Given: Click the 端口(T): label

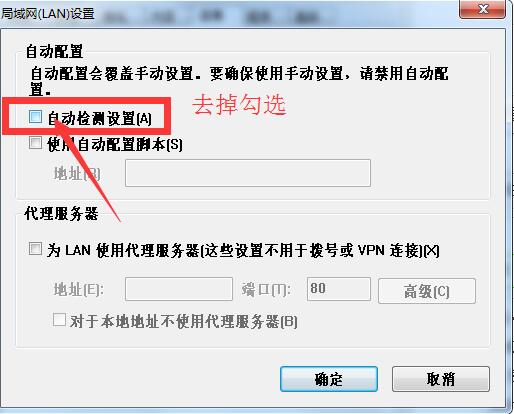Looking at the screenshot, I should pos(266,289).
